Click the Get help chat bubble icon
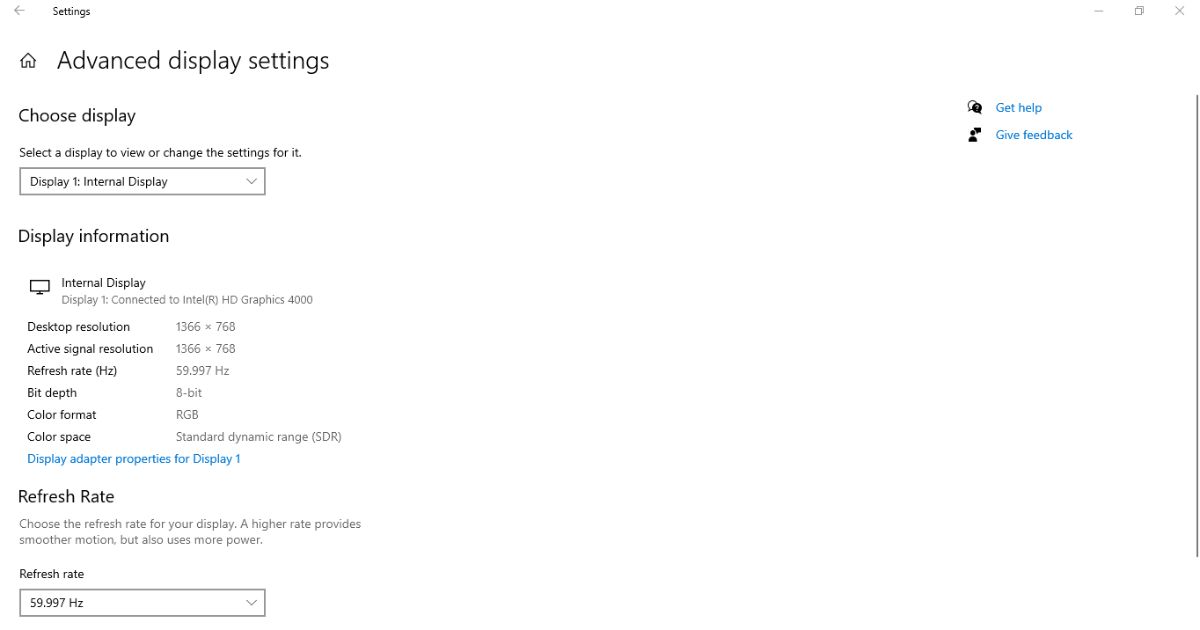Image resolution: width=1200 pixels, height=630 pixels. coord(975,107)
